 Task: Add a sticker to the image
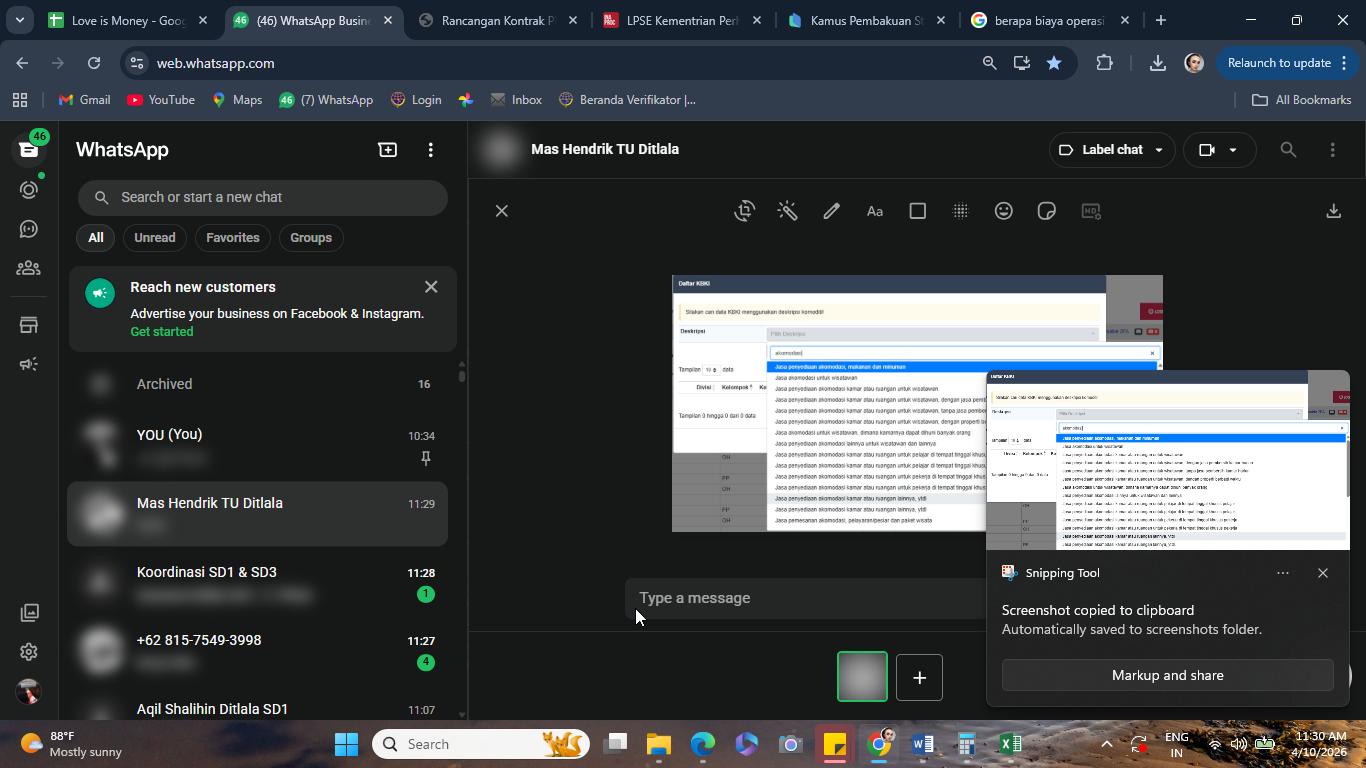pos(1047,211)
